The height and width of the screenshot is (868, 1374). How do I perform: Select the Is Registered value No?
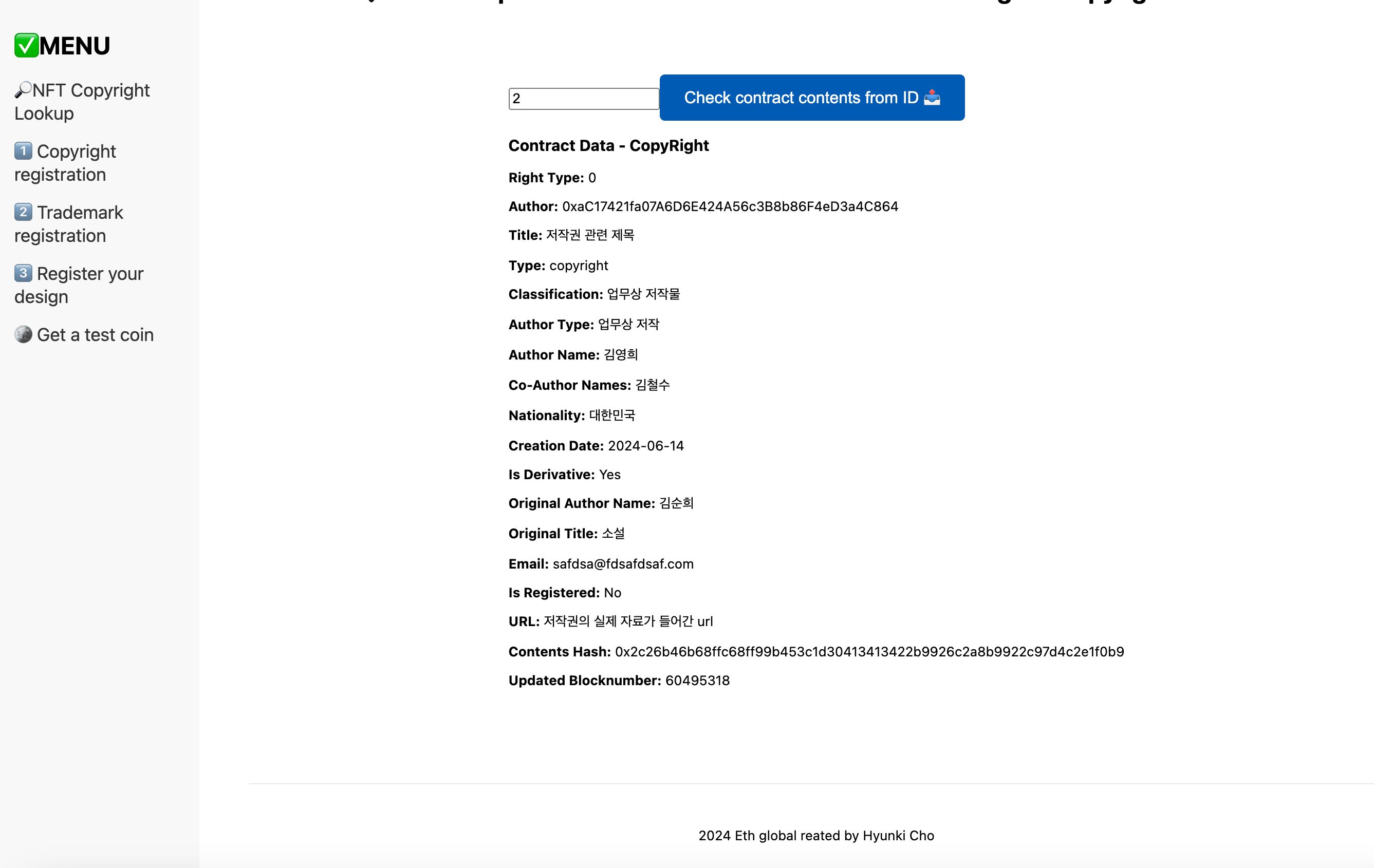coord(612,593)
